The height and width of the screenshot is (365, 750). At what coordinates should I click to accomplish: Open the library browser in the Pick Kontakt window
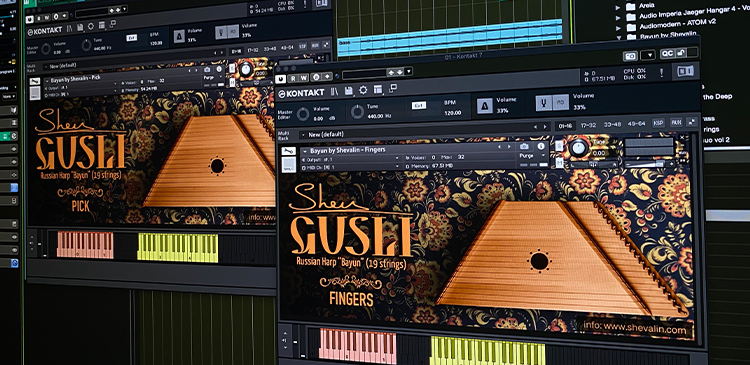[x=69, y=29]
